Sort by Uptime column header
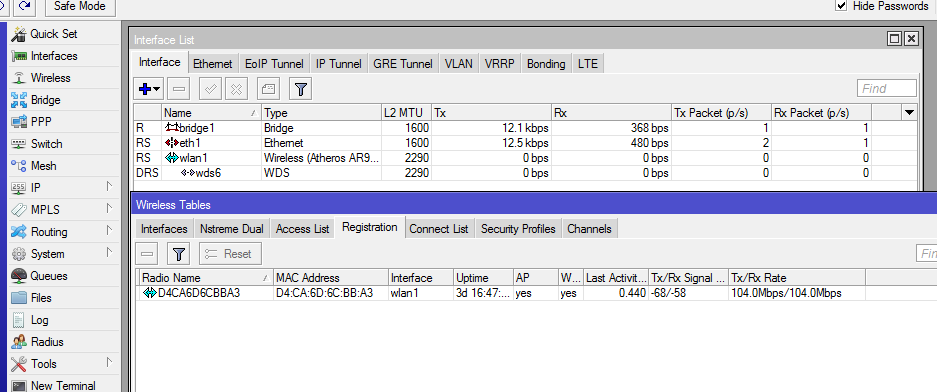The image size is (937, 392). [483, 278]
